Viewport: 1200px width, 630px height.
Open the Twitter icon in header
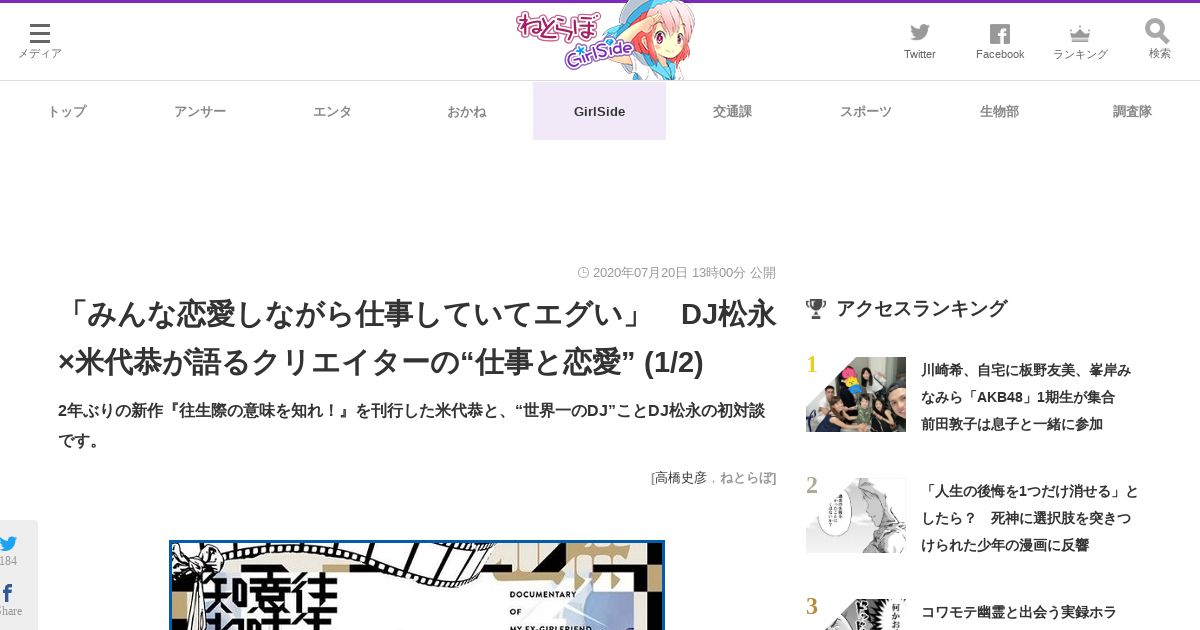pyautogui.click(x=920, y=41)
